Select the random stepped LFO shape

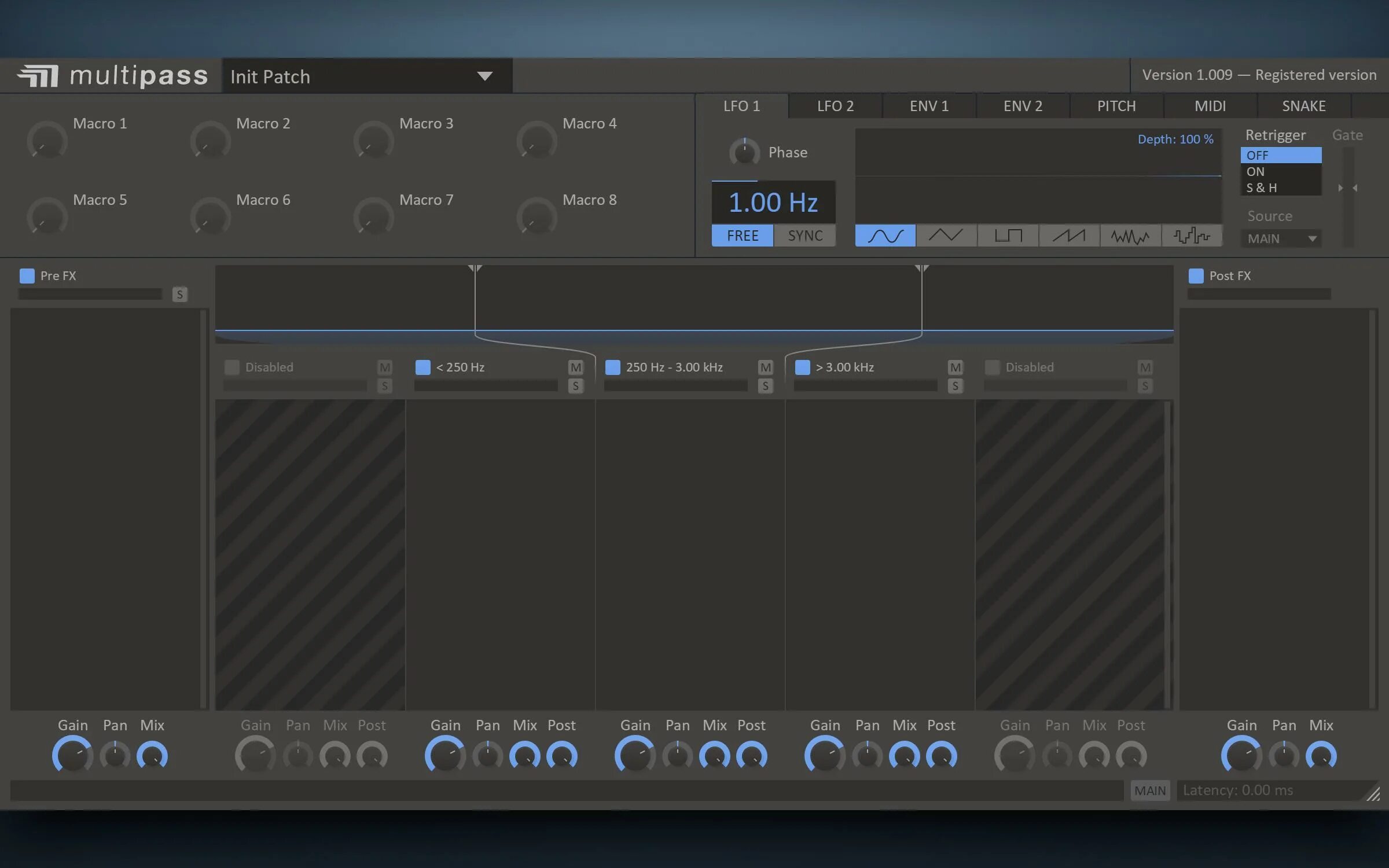1191,236
